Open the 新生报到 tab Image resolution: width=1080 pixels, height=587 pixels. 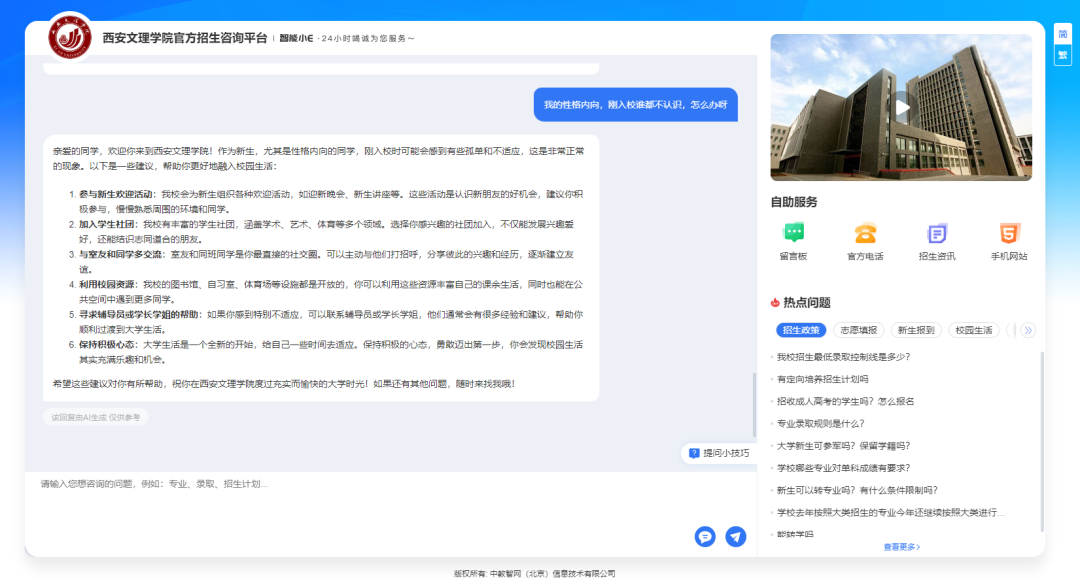point(915,330)
